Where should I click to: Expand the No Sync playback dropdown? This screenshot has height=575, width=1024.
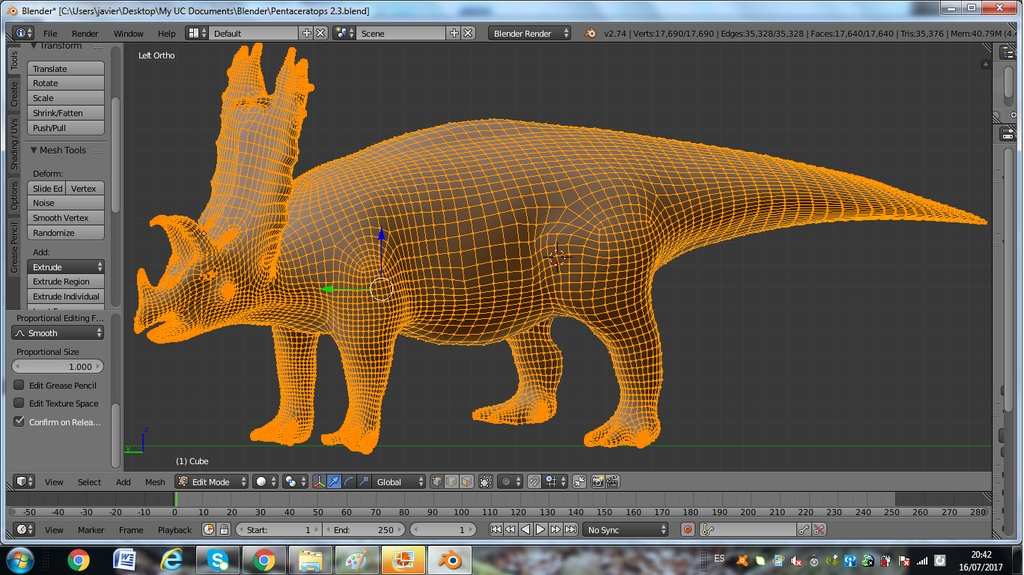(x=626, y=529)
